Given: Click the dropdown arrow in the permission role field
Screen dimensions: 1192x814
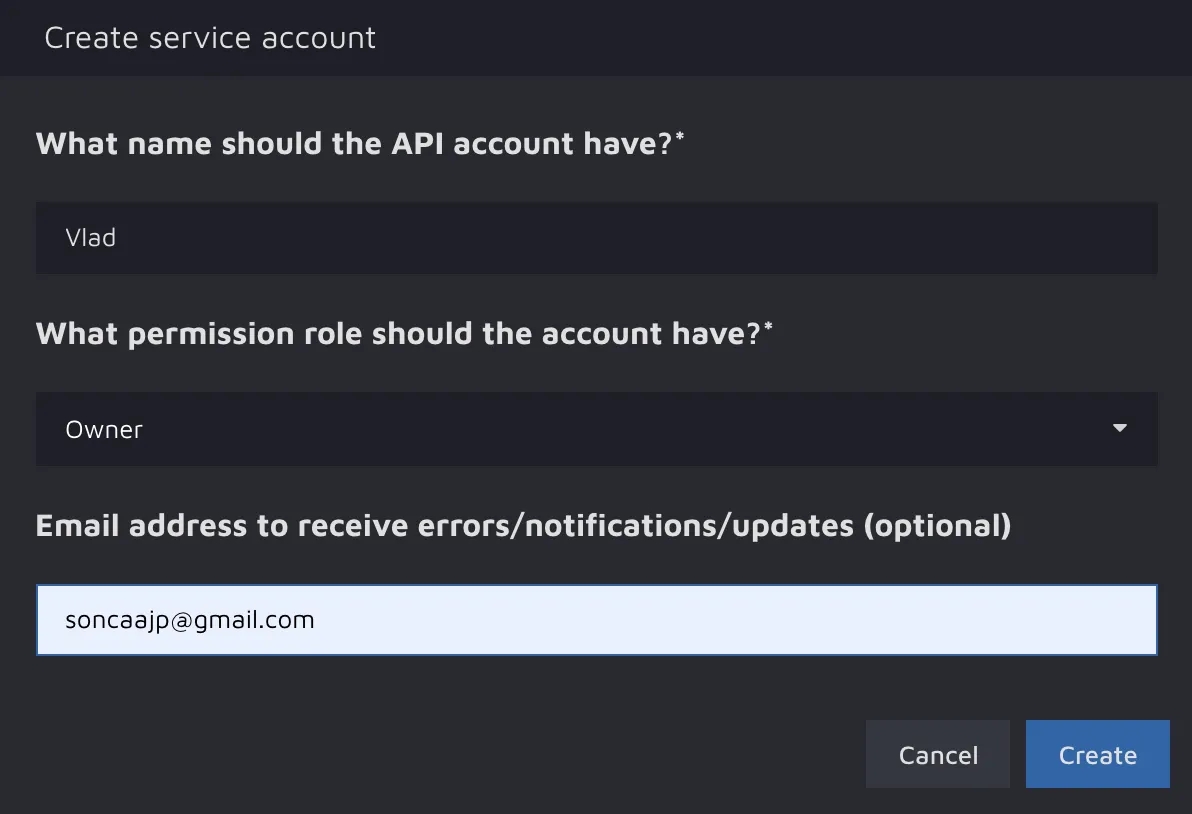Looking at the screenshot, I should [1119, 429].
